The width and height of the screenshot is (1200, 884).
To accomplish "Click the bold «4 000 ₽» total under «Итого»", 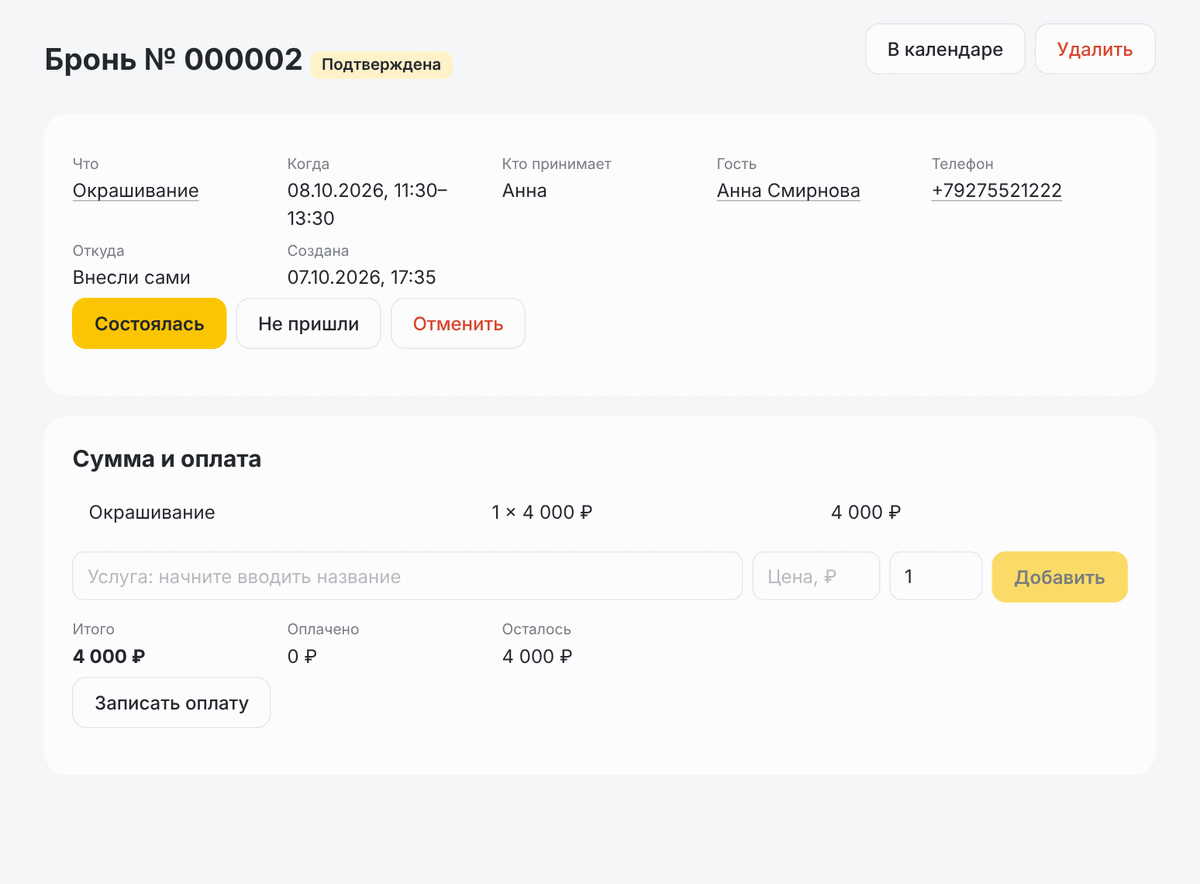I will click(x=109, y=657).
